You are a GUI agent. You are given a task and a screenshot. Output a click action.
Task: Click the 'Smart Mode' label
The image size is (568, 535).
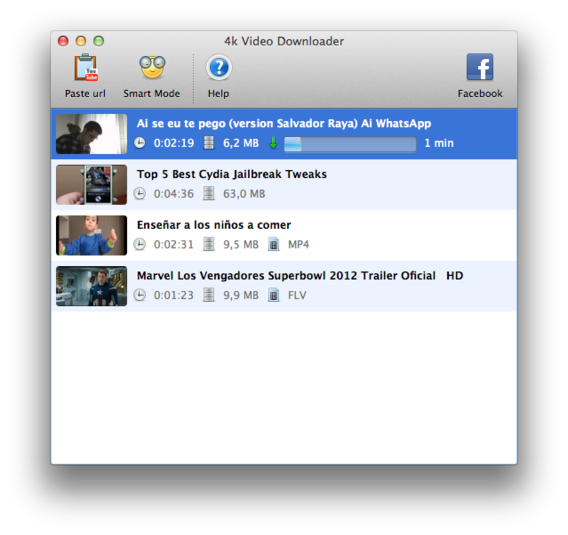[x=152, y=93]
